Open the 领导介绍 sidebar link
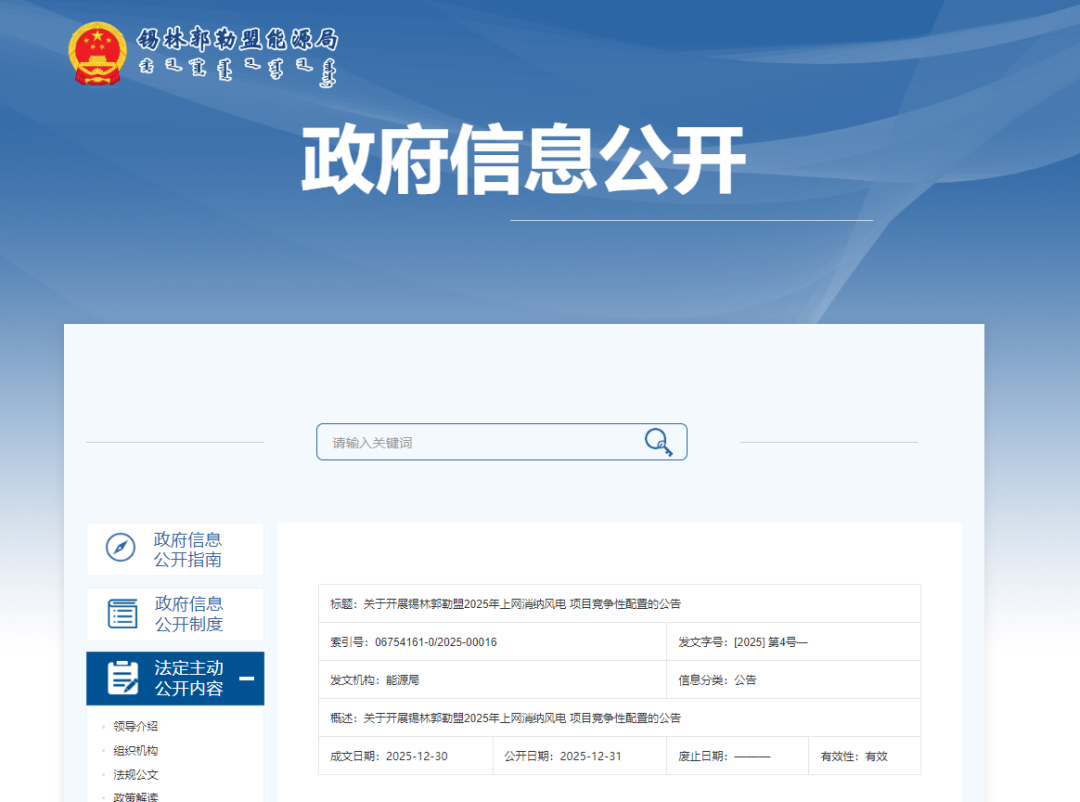The width and height of the screenshot is (1080, 802). (x=136, y=726)
